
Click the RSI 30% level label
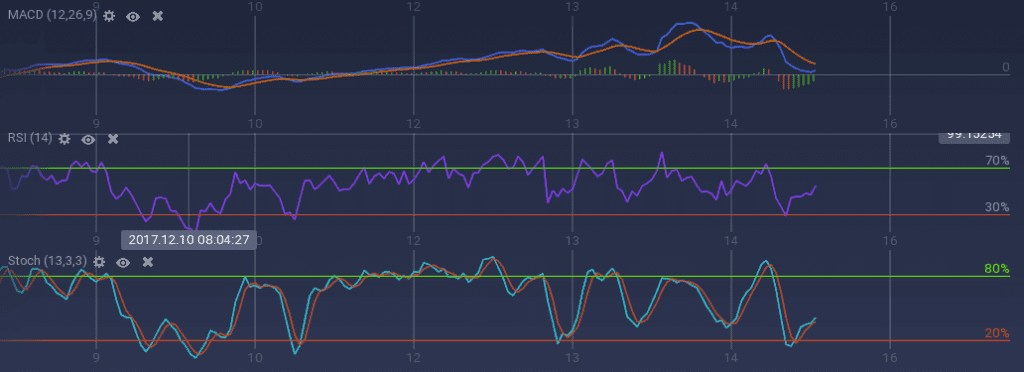(x=997, y=208)
